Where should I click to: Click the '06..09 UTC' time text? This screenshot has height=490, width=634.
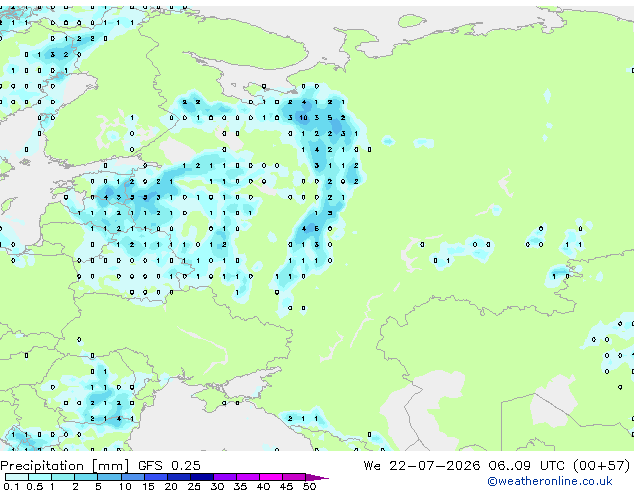[525, 466]
